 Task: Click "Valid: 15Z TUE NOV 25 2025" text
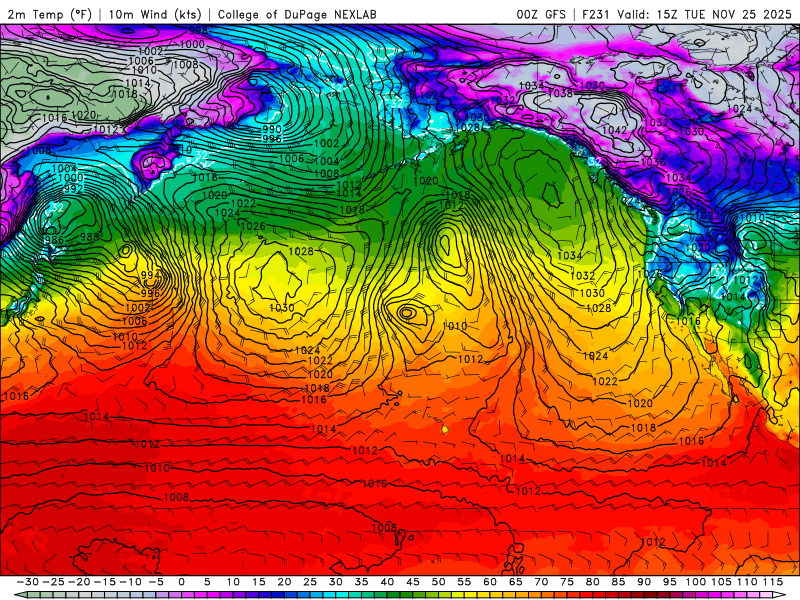click(x=705, y=14)
